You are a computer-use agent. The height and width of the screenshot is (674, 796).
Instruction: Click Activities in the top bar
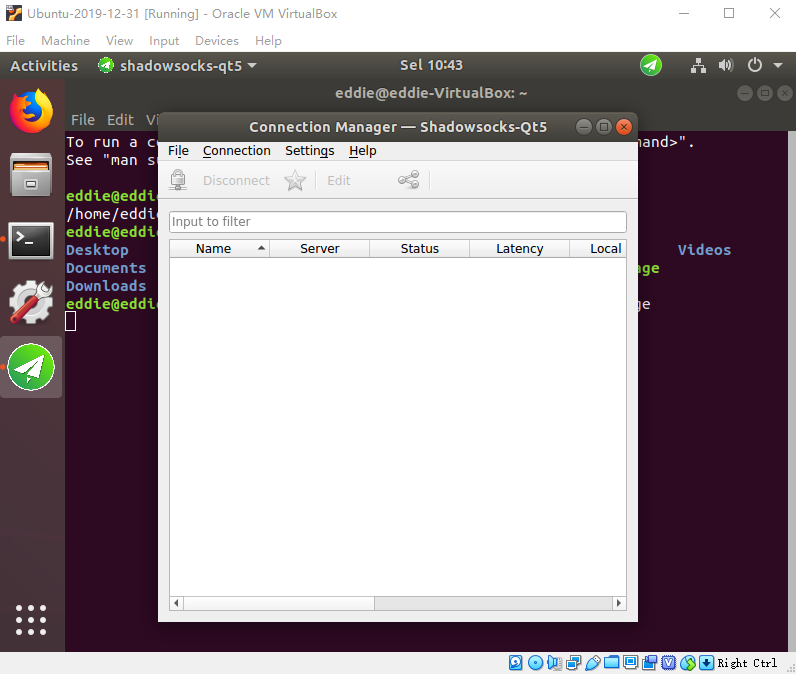[x=44, y=65]
